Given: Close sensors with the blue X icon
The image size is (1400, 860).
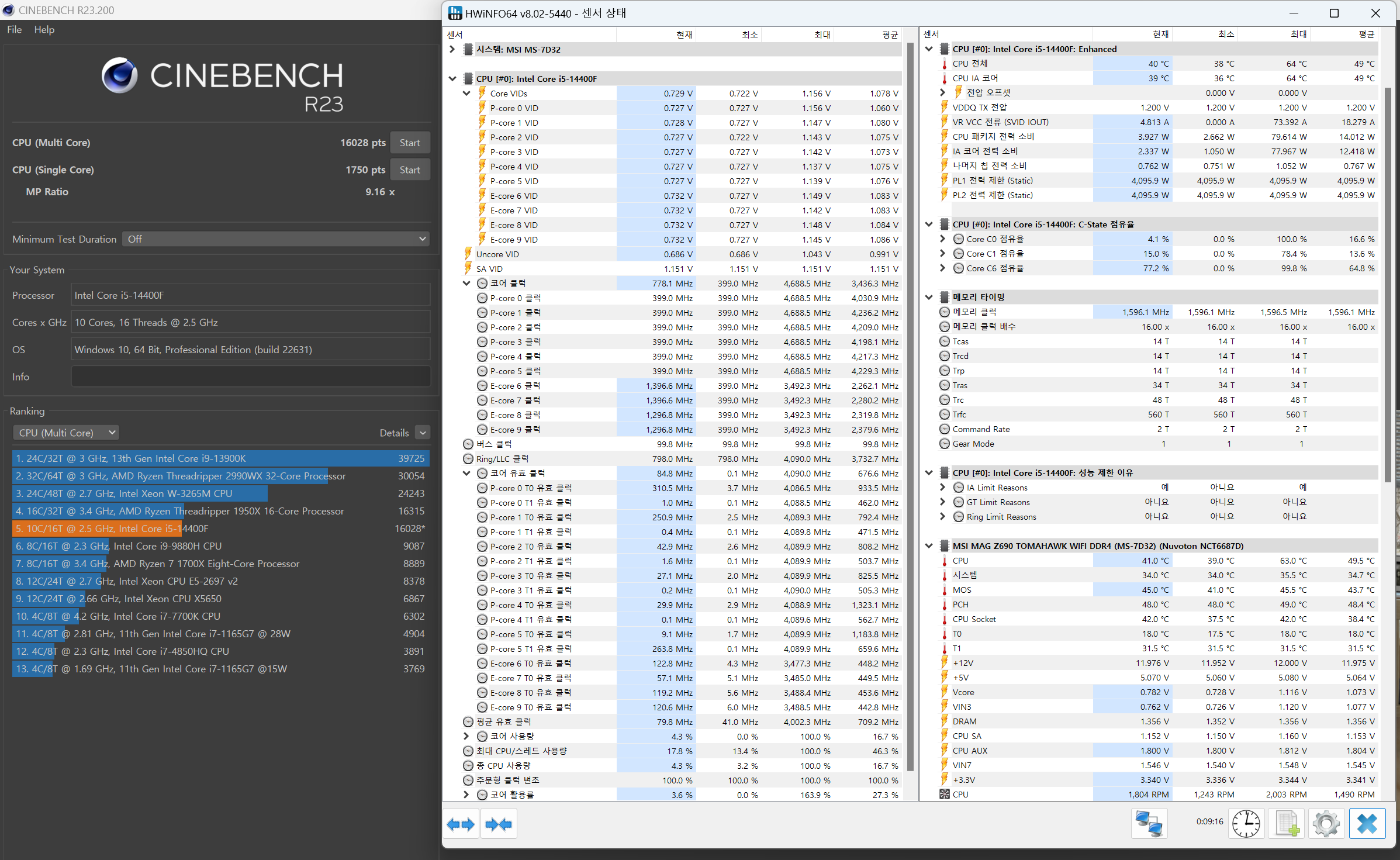Looking at the screenshot, I should click(1367, 823).
